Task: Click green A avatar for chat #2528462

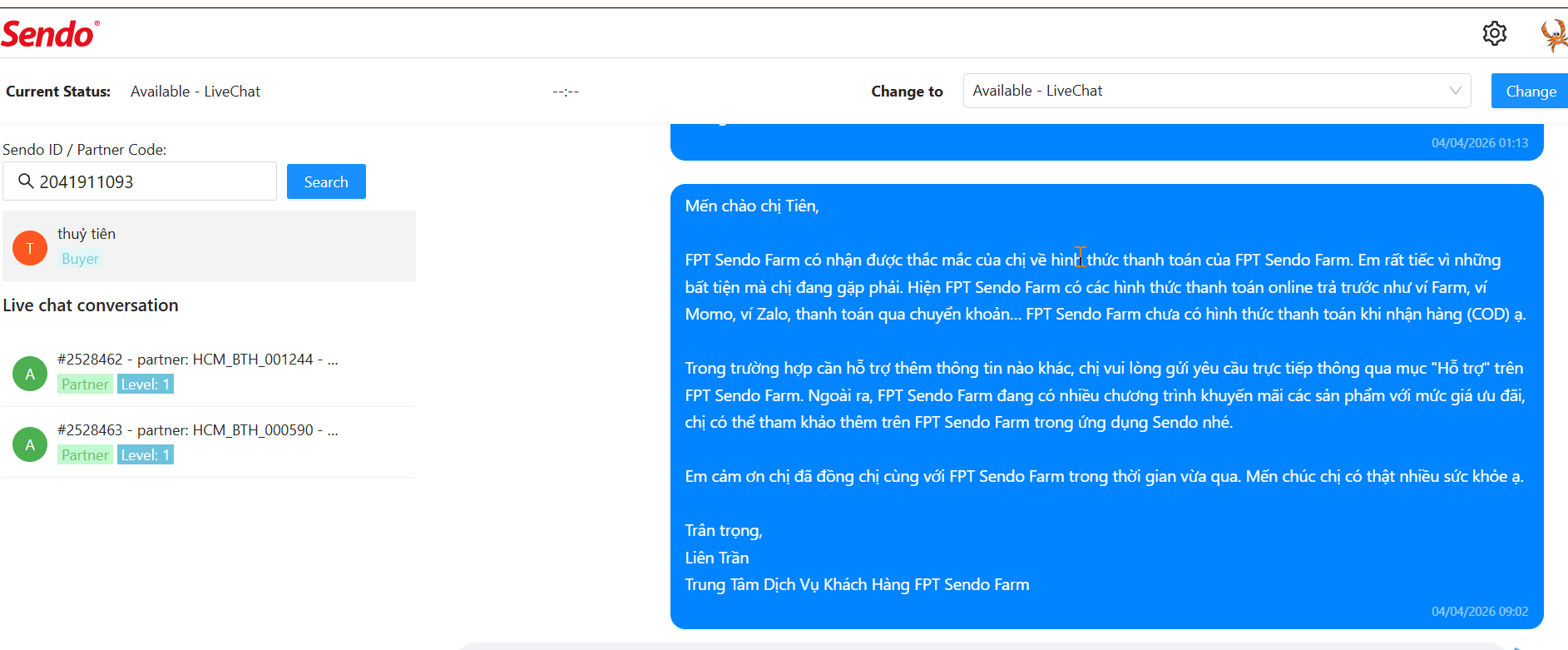Action: pos(30,374)
